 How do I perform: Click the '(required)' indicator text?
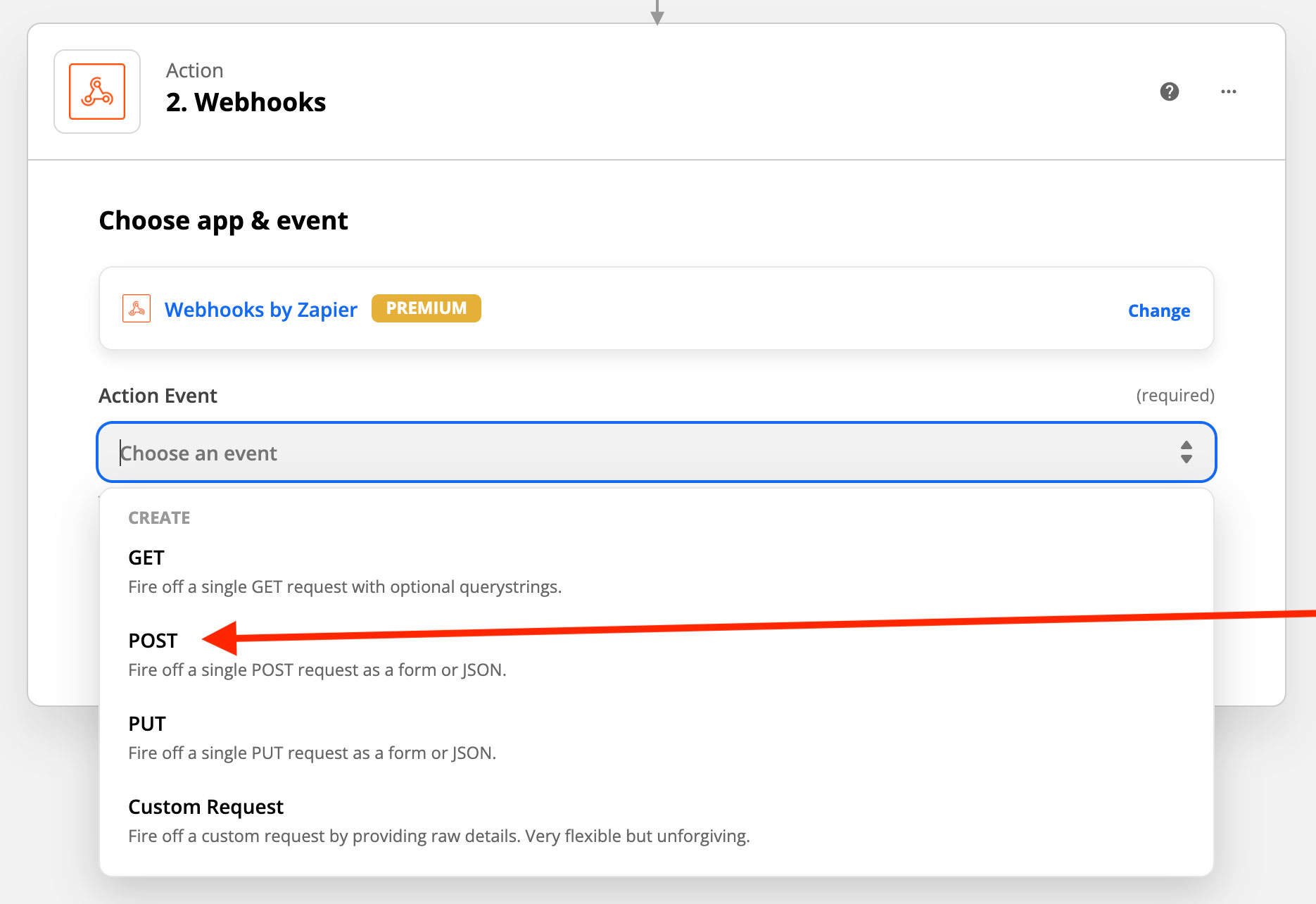(x=1175, y=396)
